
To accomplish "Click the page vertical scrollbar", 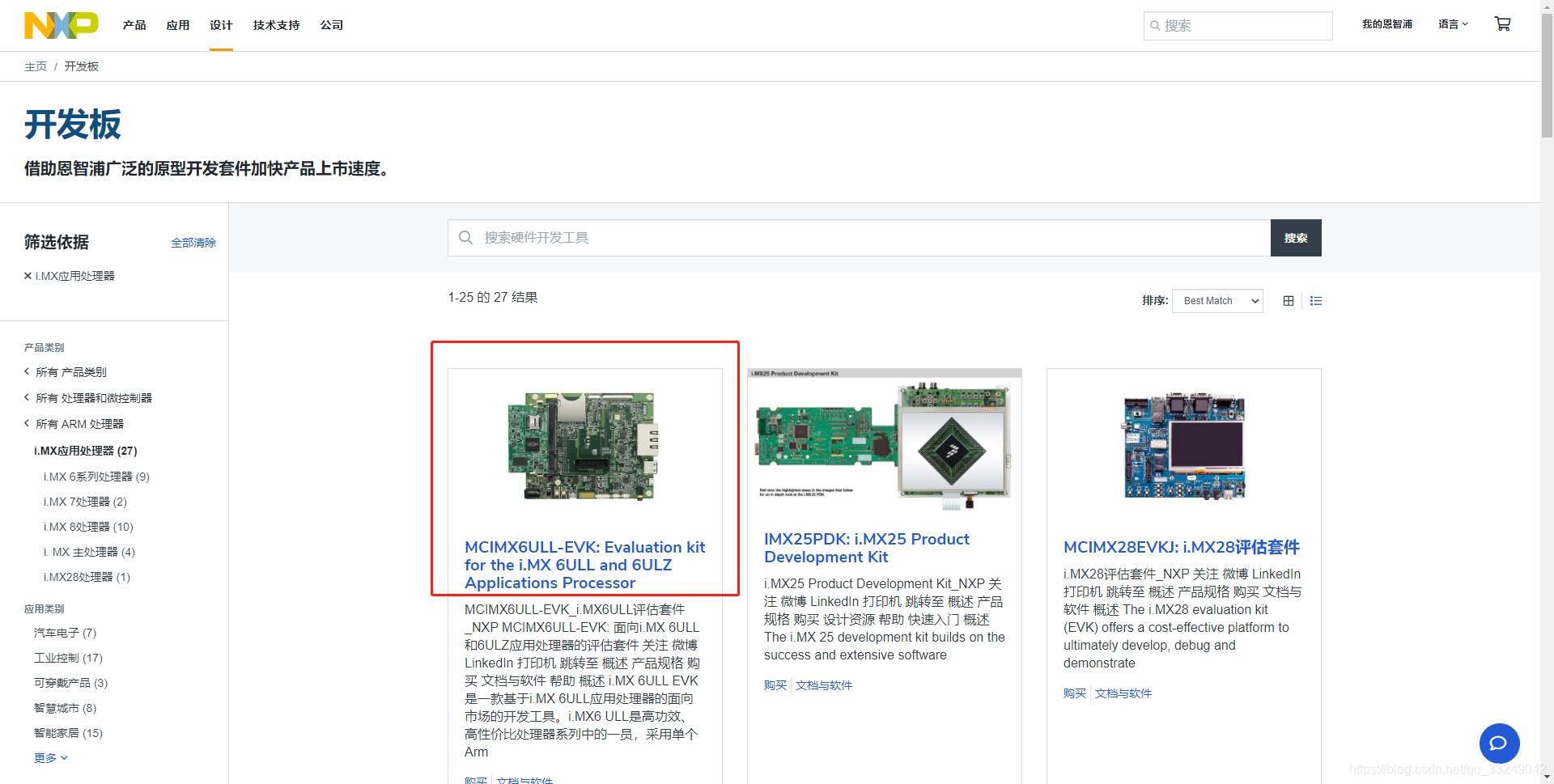I will (x=1547, y=77).
